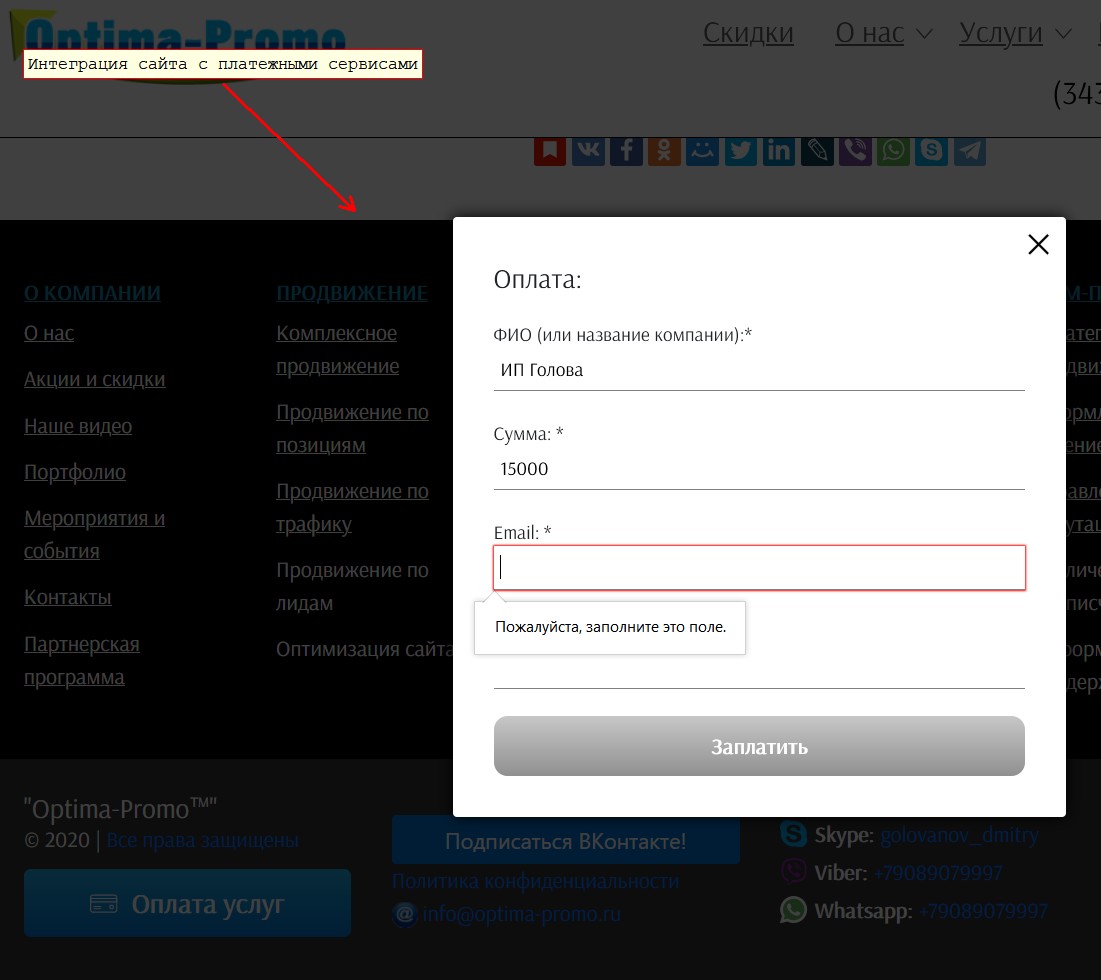Open Мероприятия и события link

tap(94, 534)
